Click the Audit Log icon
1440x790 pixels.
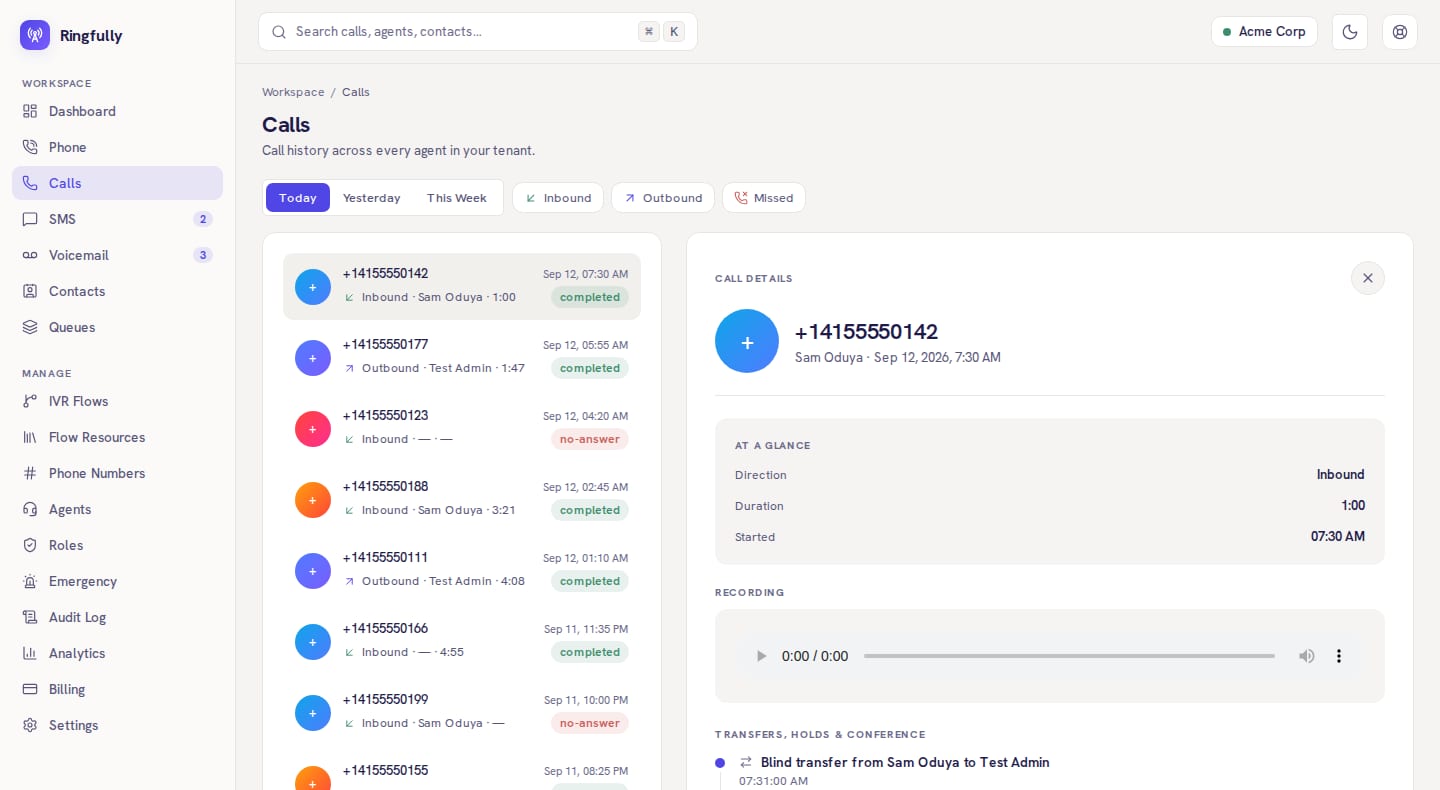click(30, 617)
